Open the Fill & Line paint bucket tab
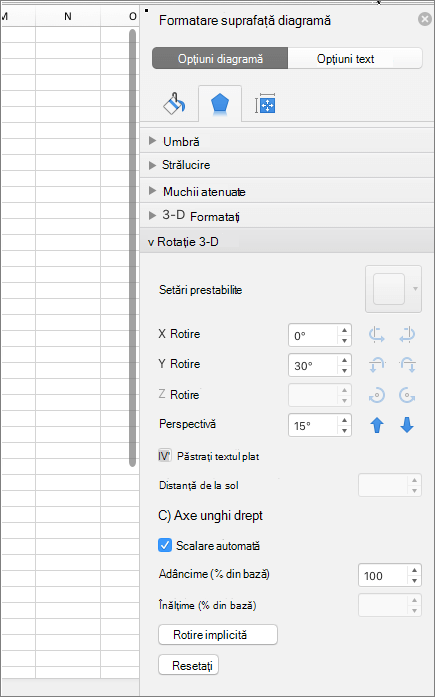Viewport: 435px width, 697px height. [x=175, y=104]
